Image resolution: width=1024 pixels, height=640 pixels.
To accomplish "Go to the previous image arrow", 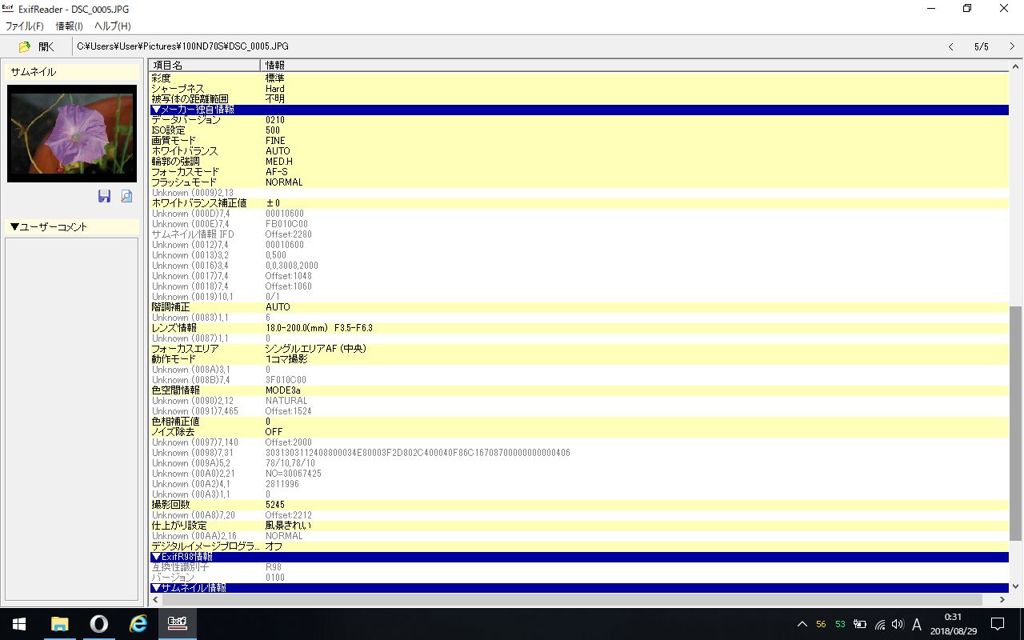I will [950, 47].
